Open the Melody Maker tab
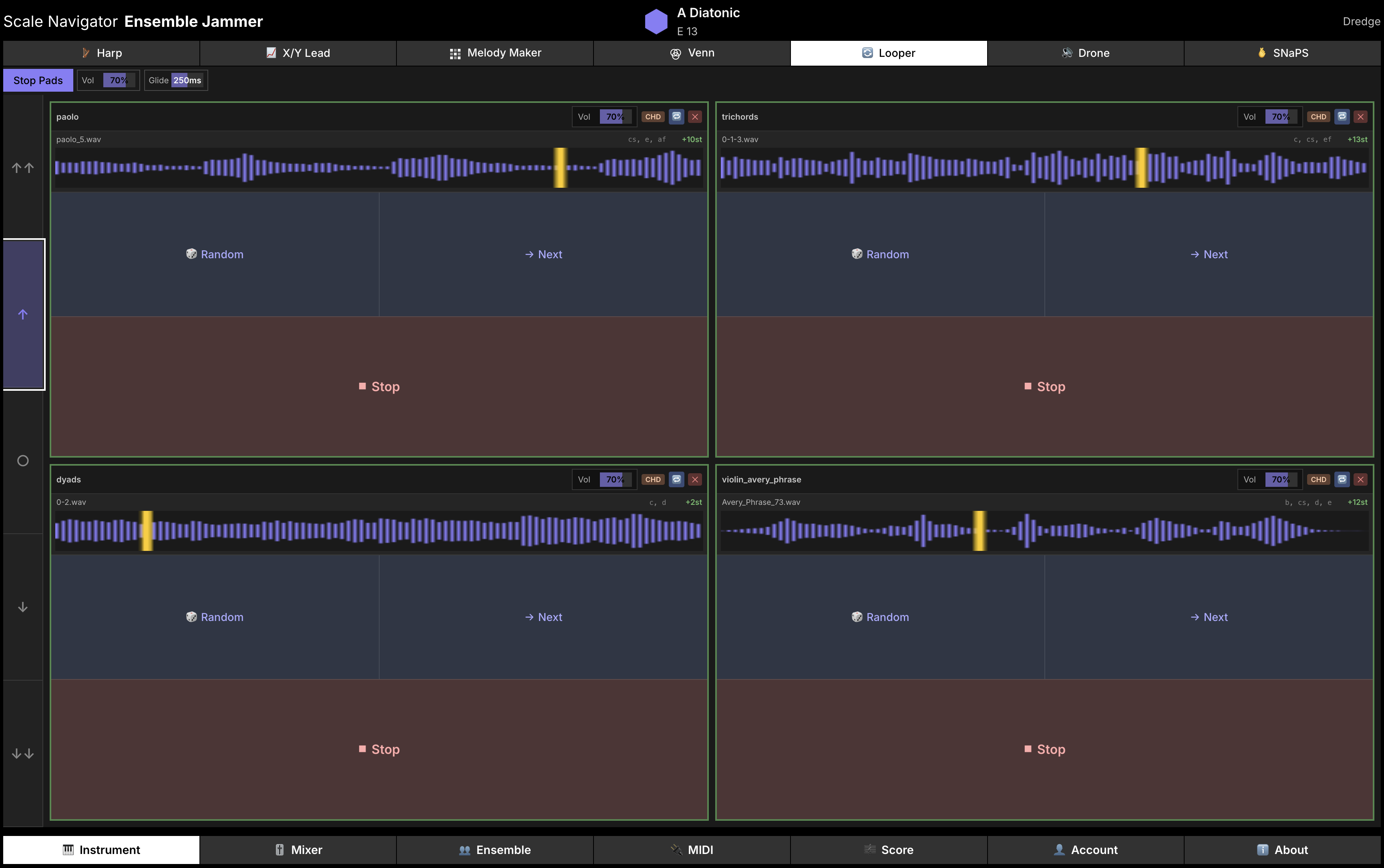This screenshot has width=1384, height=868. pos(495,53)
